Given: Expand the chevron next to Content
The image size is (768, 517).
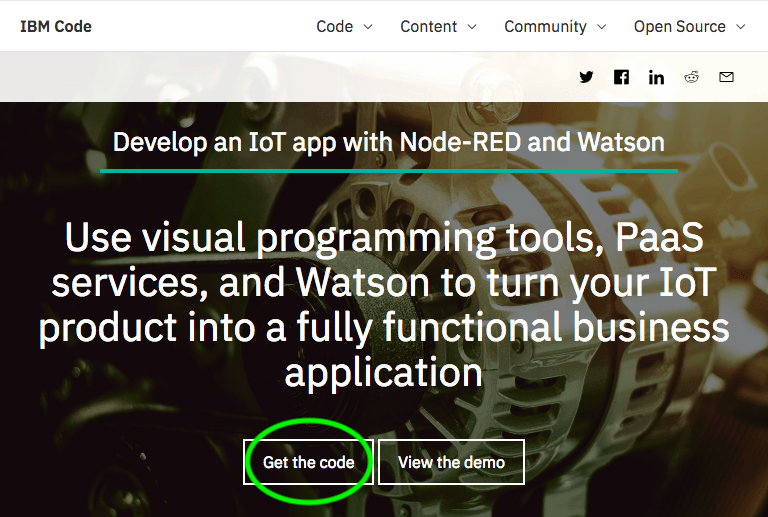Looking at the screenshot, I should coord(472,27).
